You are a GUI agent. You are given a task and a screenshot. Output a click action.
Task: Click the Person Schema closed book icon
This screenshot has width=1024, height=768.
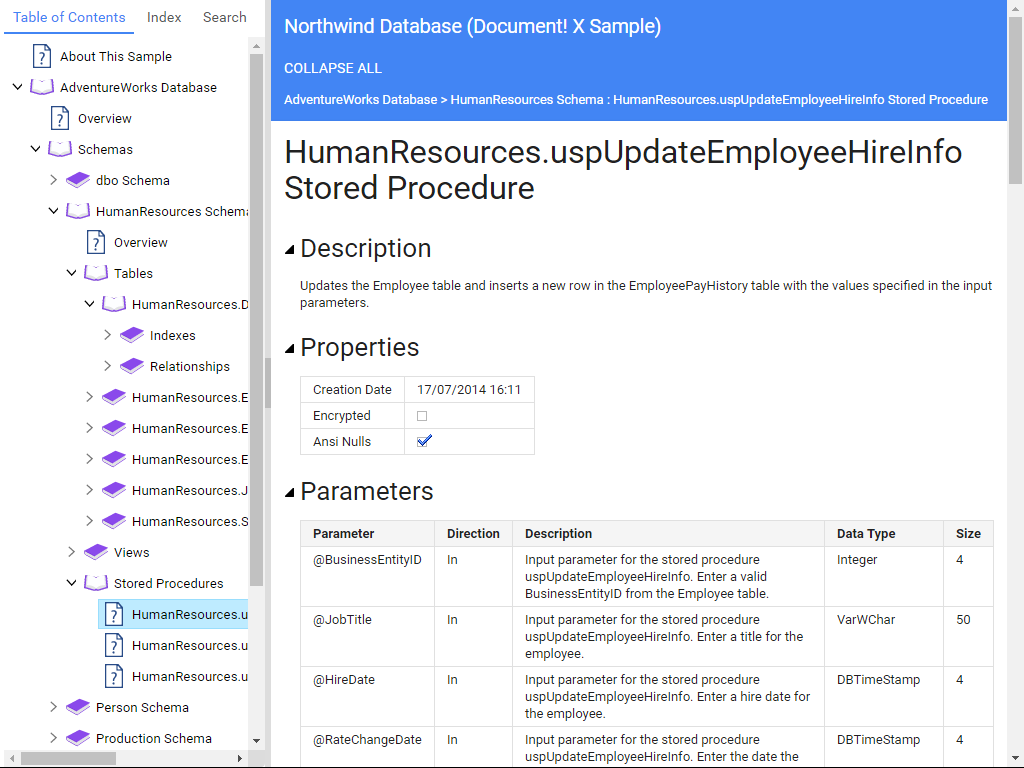point(78,707)
